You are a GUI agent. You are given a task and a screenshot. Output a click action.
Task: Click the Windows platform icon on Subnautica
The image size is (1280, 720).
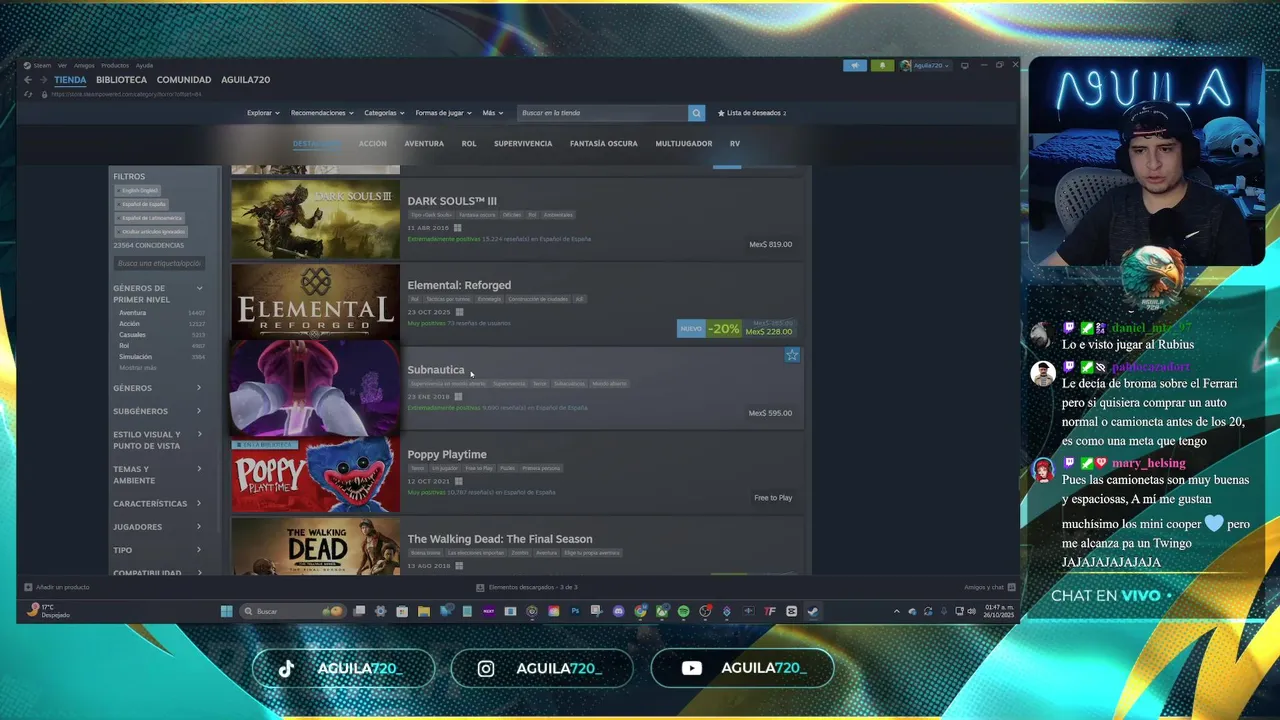pos(458,397)
